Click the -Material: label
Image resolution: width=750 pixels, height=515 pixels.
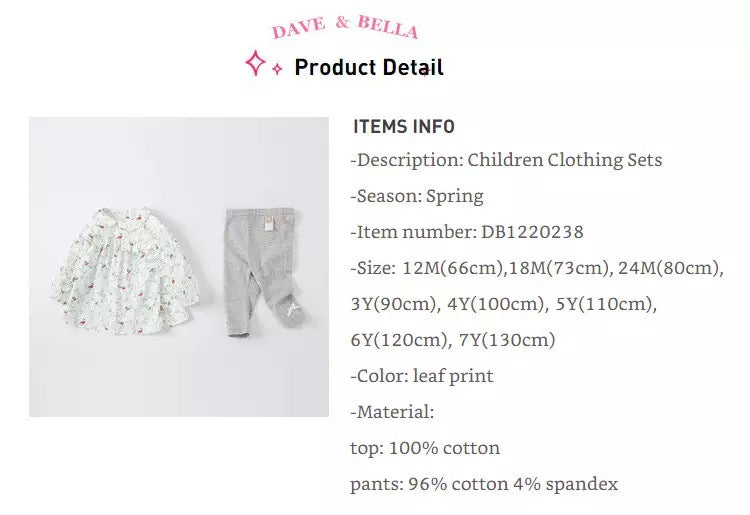[x=392, y=412]
